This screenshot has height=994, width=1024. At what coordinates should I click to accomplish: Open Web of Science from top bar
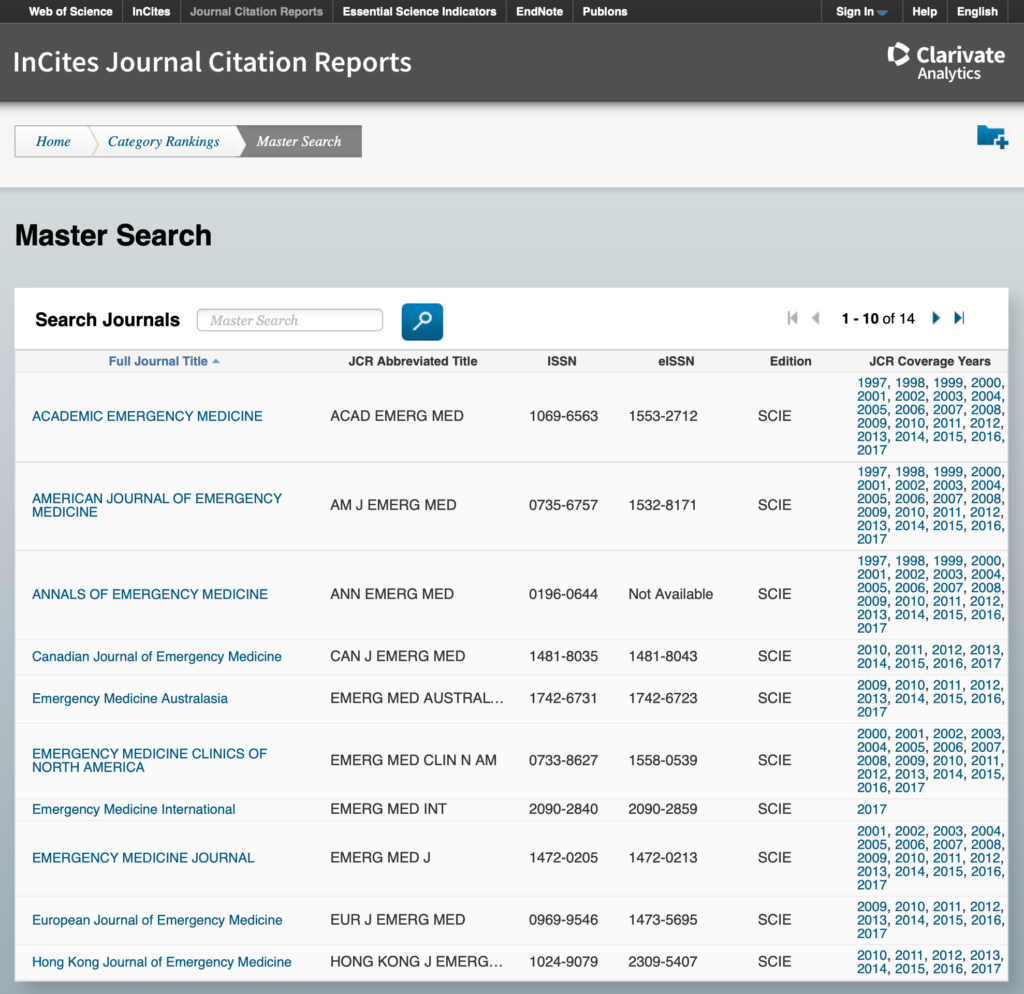[71, 12]
